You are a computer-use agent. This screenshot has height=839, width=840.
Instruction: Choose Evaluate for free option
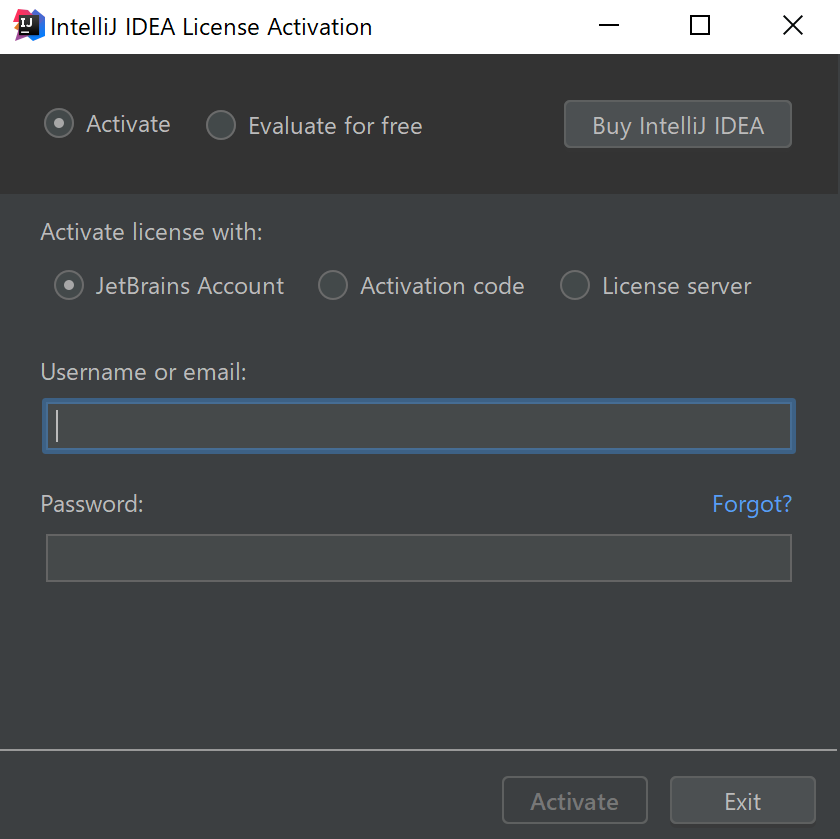point(220,126)
